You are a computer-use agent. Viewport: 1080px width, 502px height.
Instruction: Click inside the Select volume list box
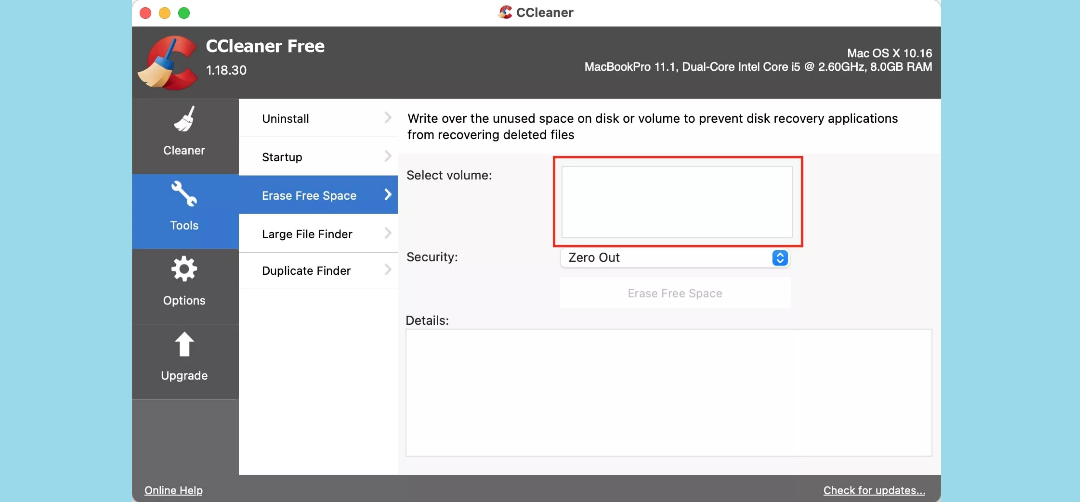677,202
